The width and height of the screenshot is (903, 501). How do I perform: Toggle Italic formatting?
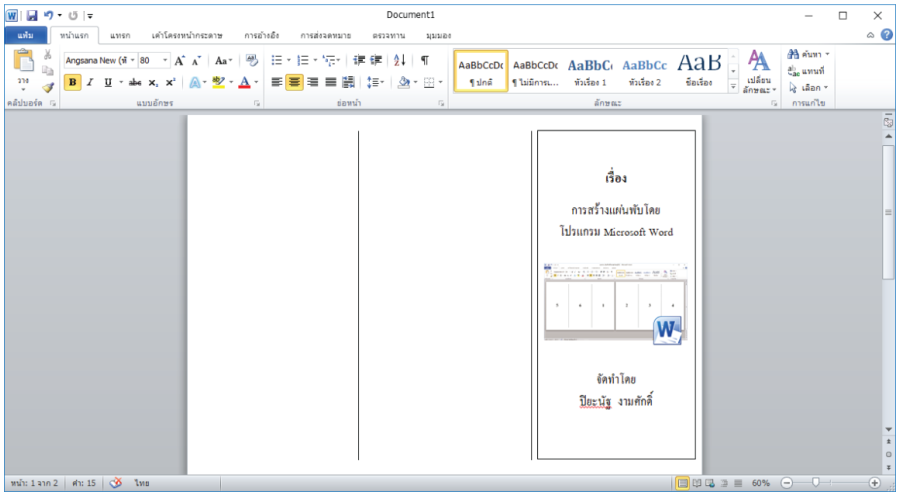(x=90, y=82)
